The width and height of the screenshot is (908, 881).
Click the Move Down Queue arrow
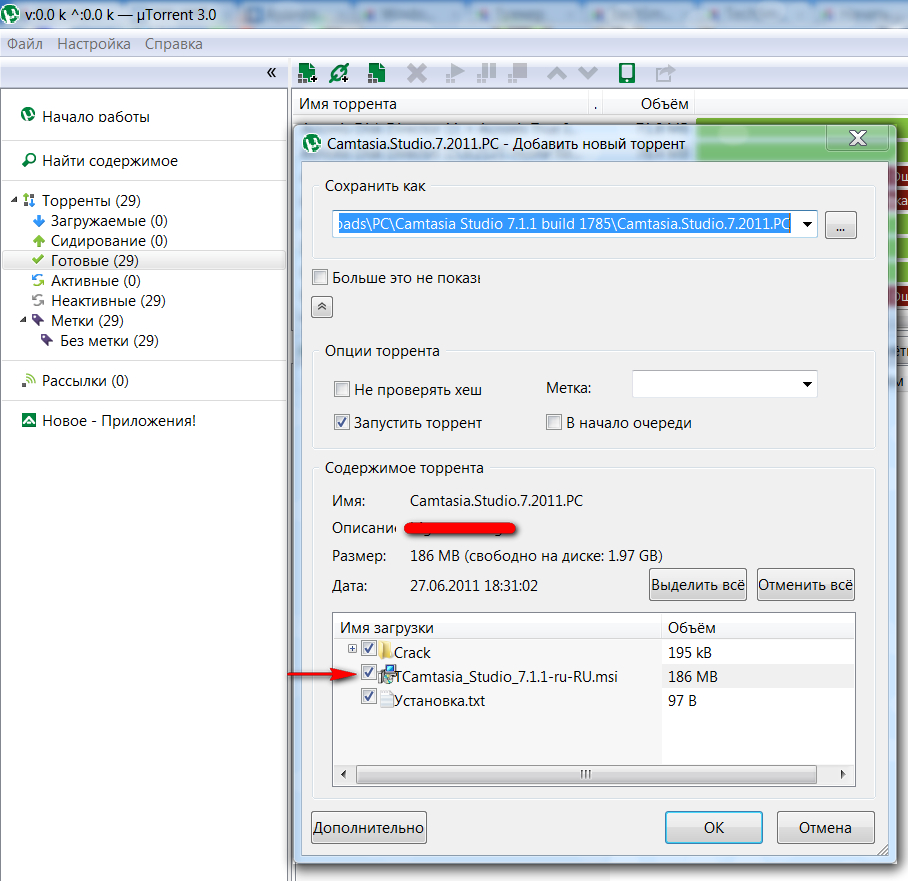pos(588,74)
